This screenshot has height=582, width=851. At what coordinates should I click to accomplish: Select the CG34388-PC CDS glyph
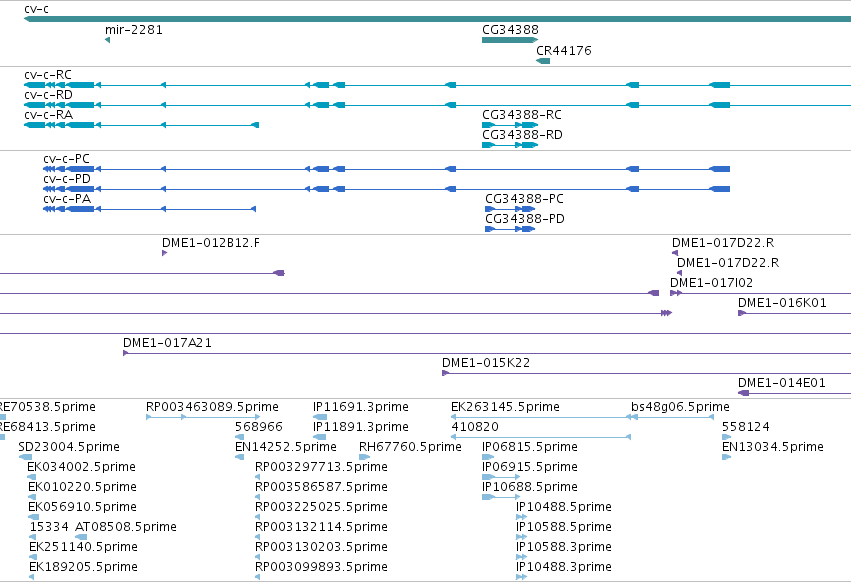[x=510, y=209]
